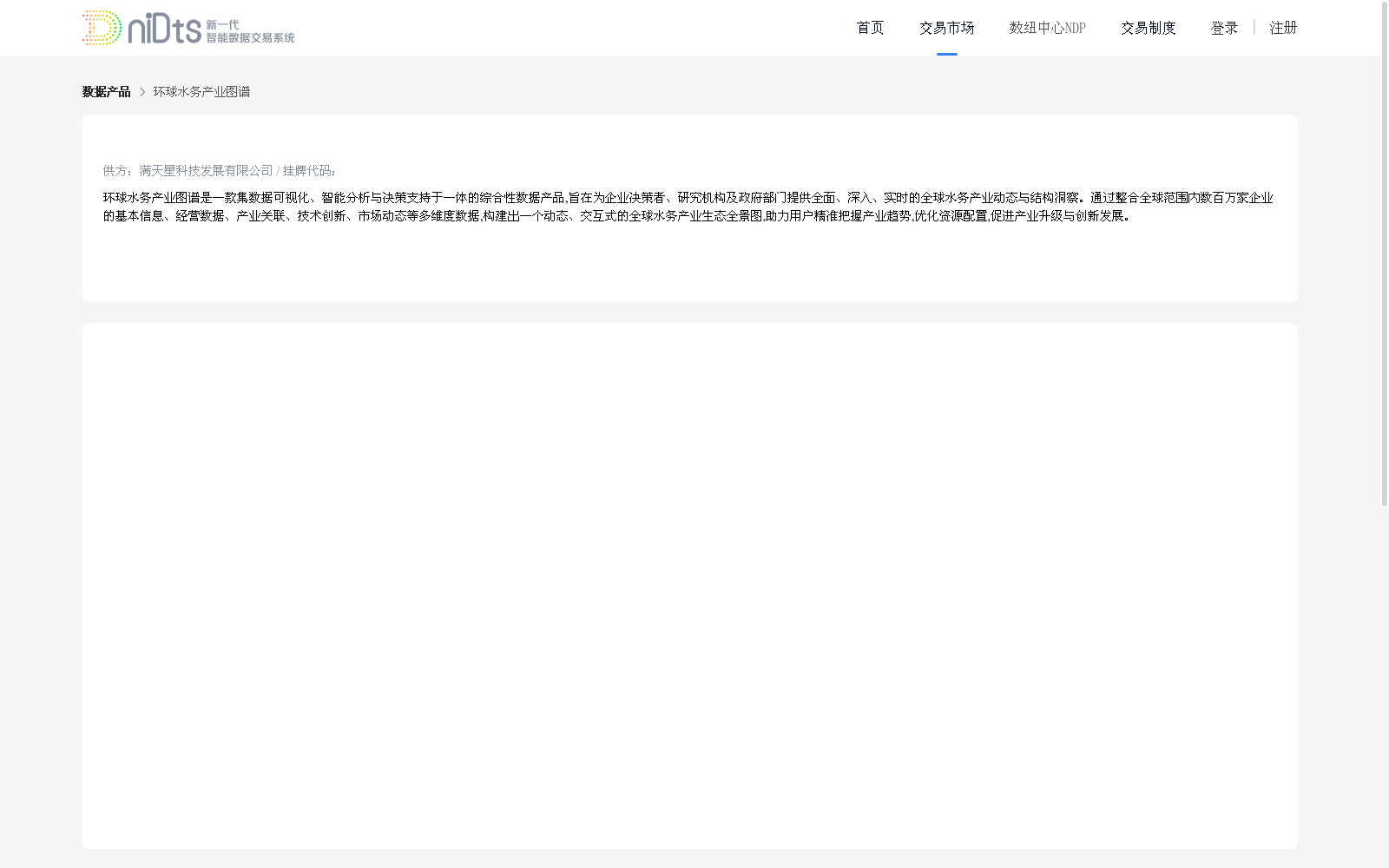This screenshot has height=868, width=1389.
Task: Click the 供方:满天星科技发展有限公司 supplier text
Action: (188, 171)
